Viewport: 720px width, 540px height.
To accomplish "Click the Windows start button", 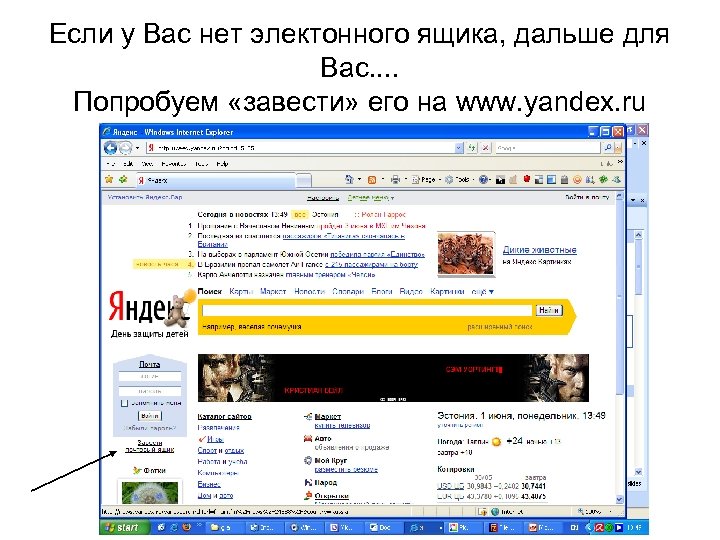I will pyautogui.click(x=123, y=528).
